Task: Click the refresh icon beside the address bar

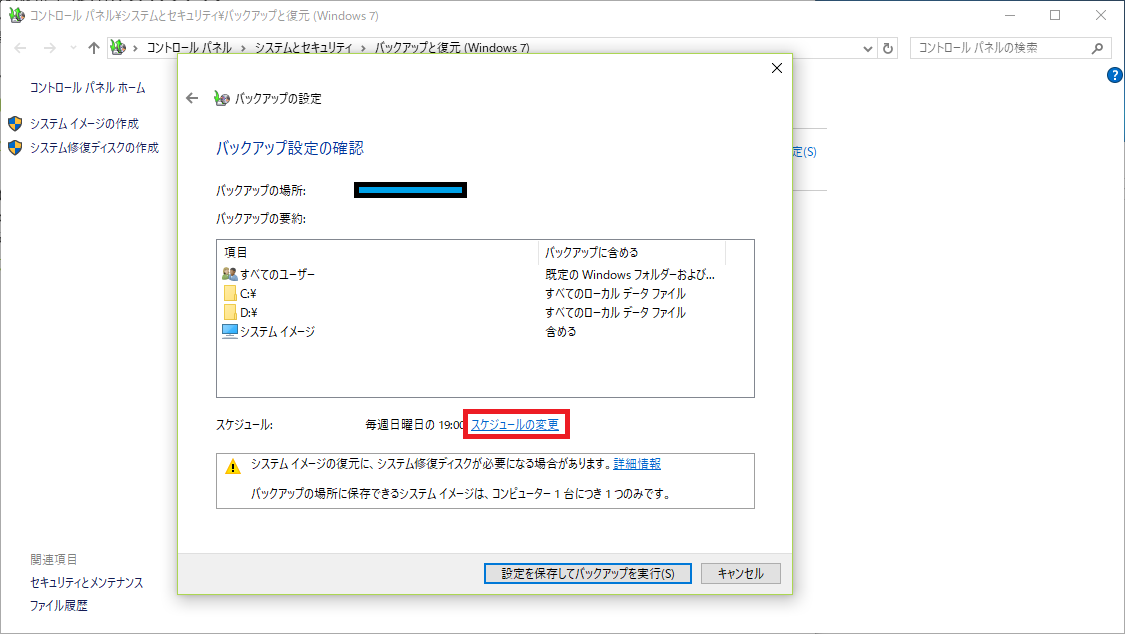Action: tap(888, 47)
